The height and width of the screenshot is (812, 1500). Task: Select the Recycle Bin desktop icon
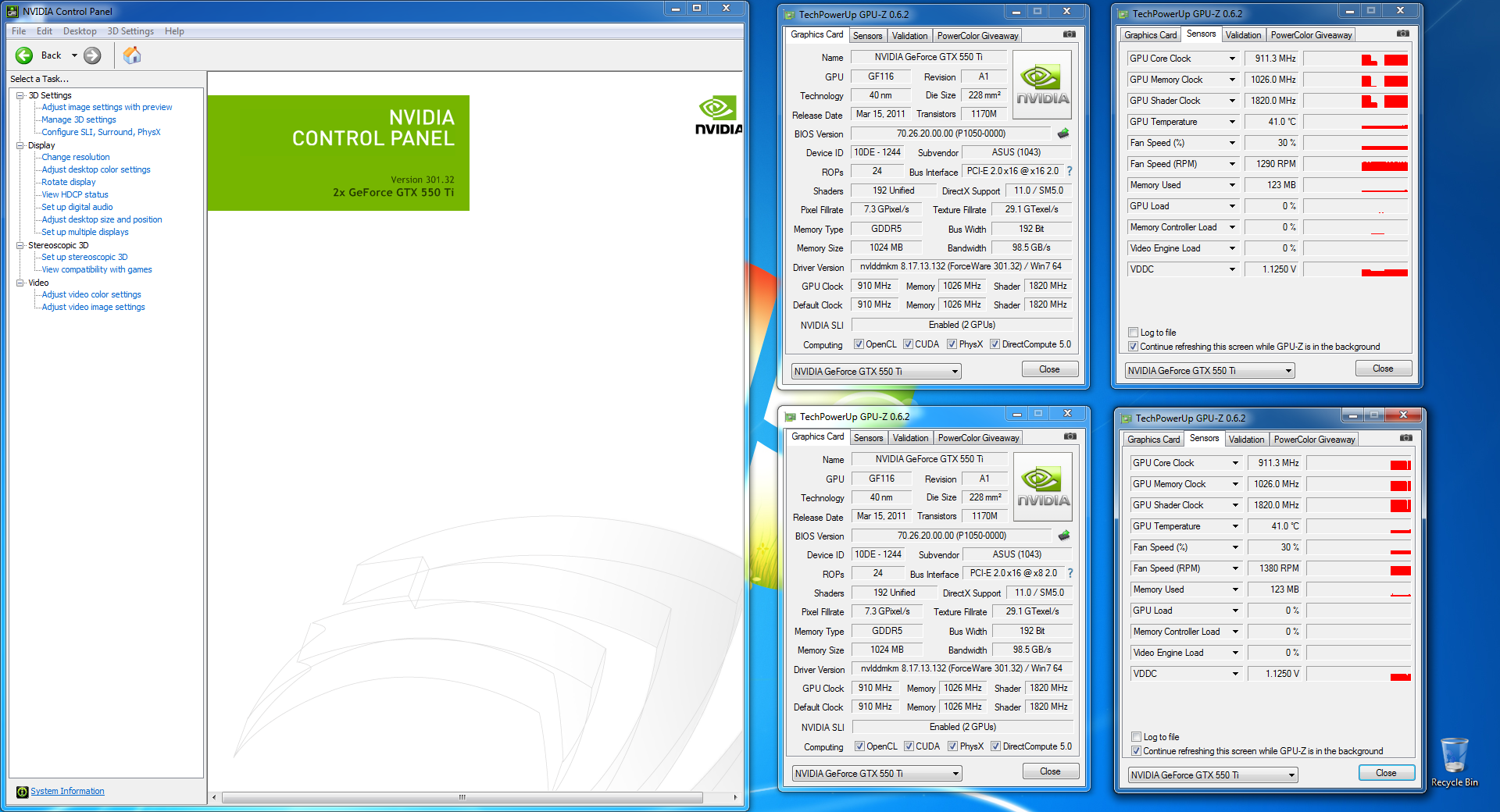[x=1454, y=762]
